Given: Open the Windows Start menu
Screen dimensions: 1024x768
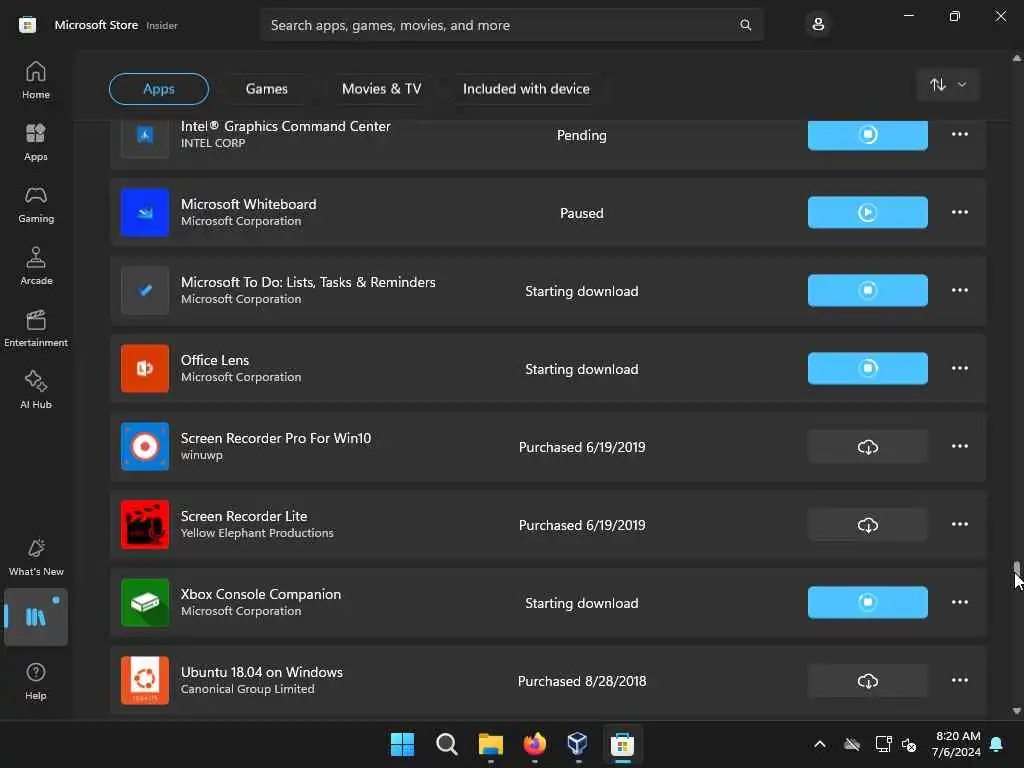Looking at the screenshot, I should [x=402, y=744].
